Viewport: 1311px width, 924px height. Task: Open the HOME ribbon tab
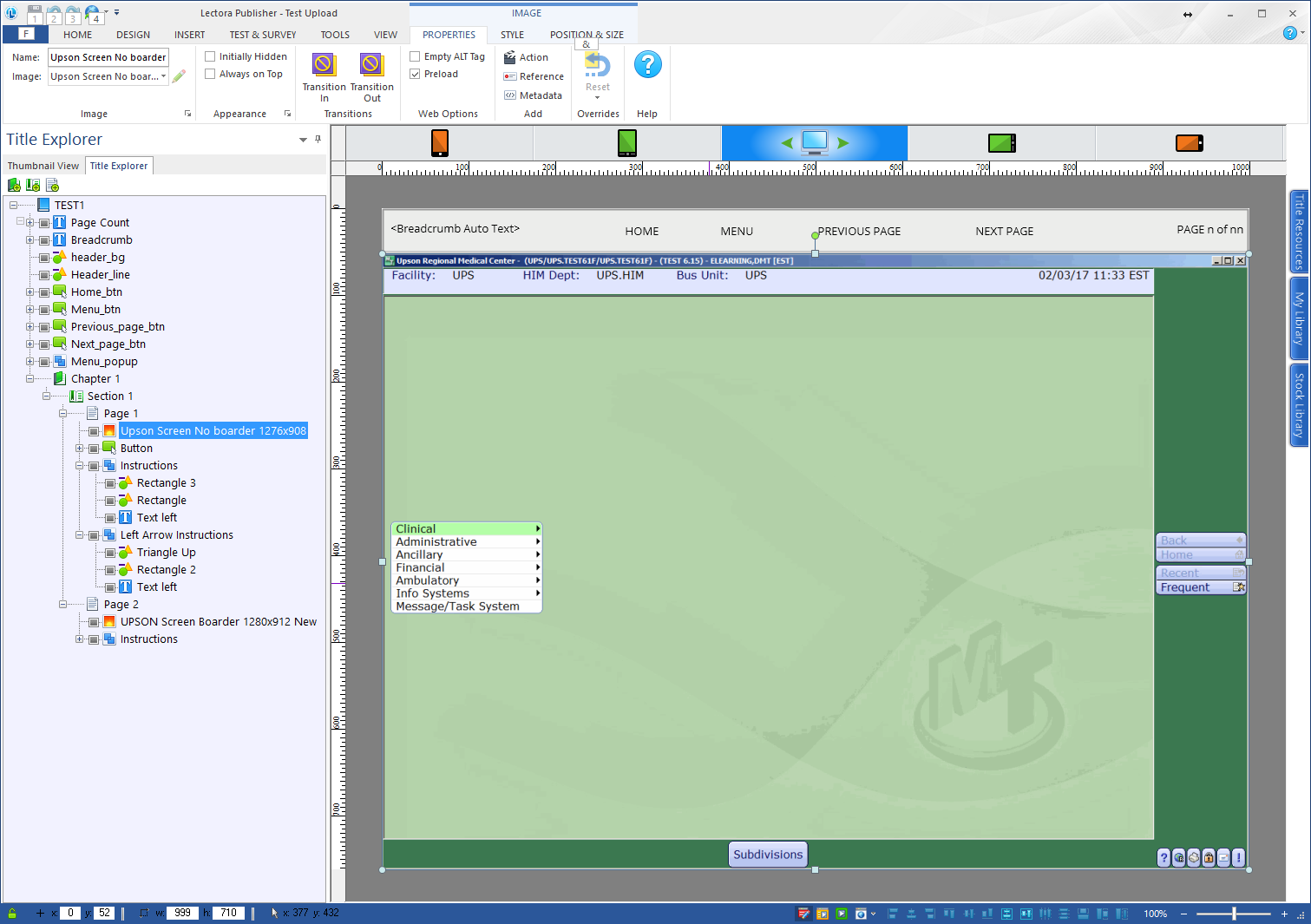pyautogui.click(x=77, y=35)
